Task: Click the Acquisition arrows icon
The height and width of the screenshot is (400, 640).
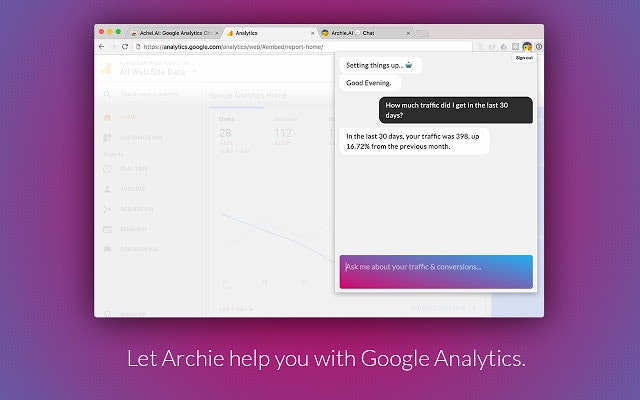Action: tap(107, 209)
